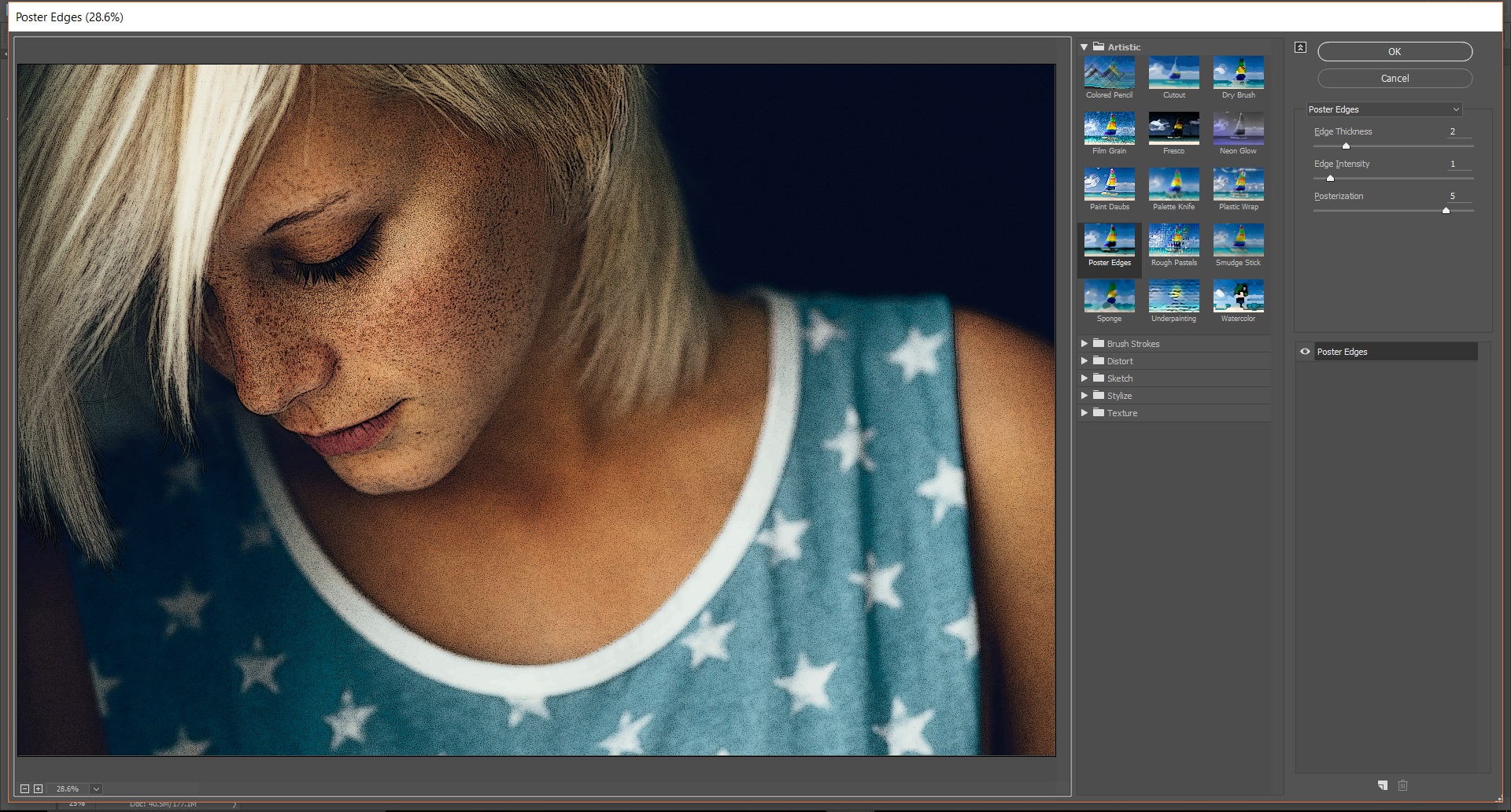This screenshot has height=812, width=1511.
Task: Click the delete effect layer trash icon
Action: tap(1403, 784)
